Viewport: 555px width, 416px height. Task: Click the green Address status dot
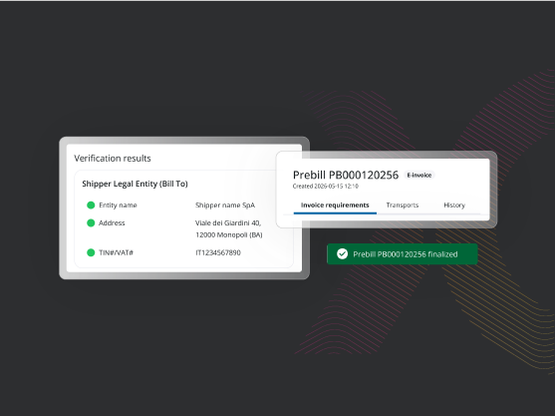tap(91, 223)
